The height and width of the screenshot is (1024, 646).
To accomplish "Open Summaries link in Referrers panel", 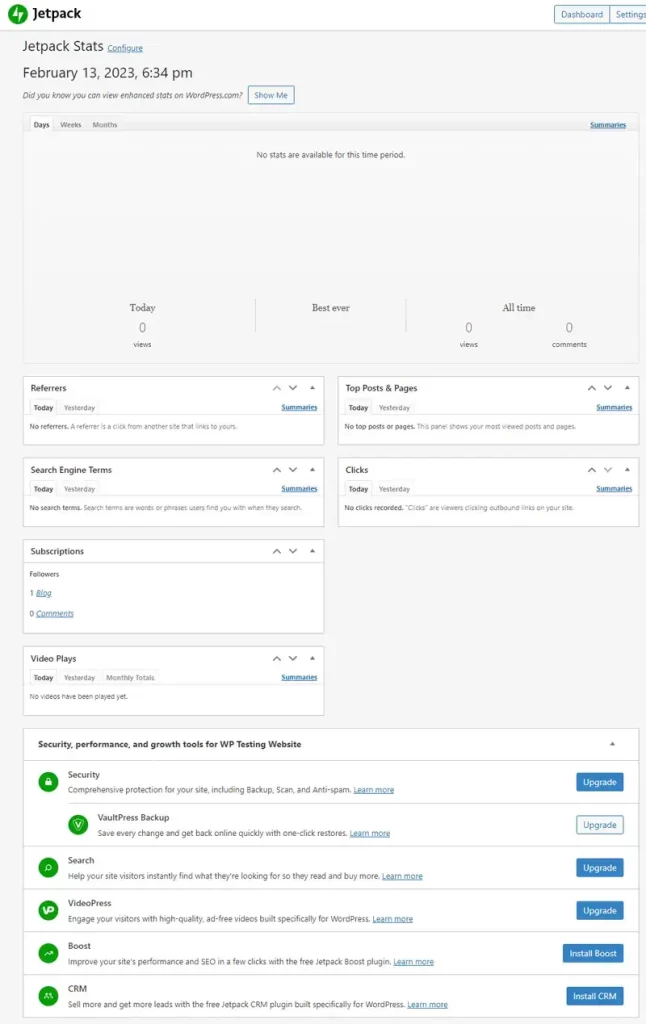I will (299, 408).
